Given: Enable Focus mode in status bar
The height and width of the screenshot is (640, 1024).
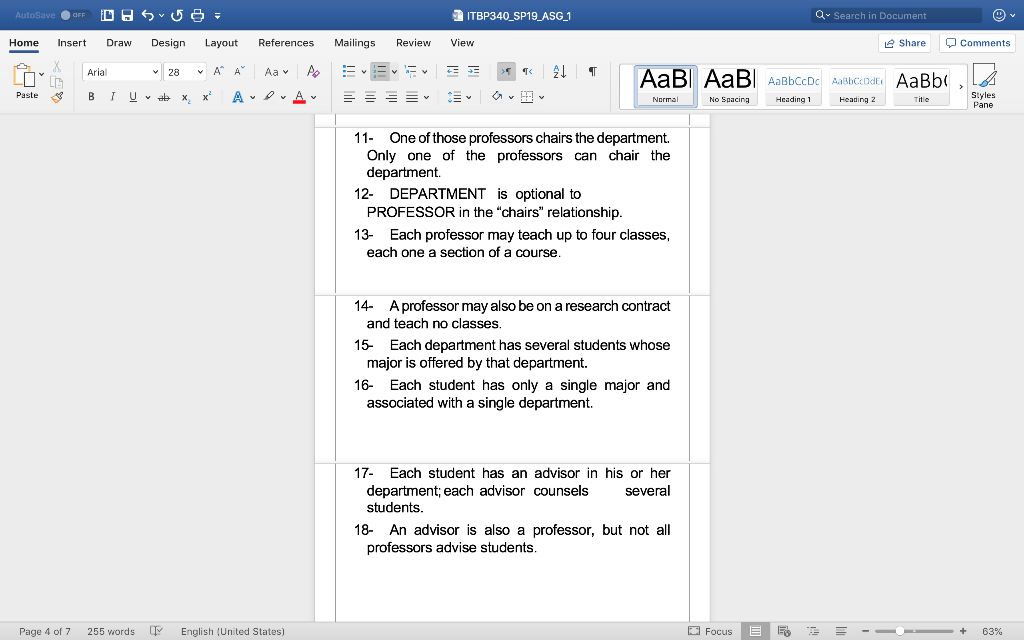Looking at the screenshot, I should [x=717, y=631].
